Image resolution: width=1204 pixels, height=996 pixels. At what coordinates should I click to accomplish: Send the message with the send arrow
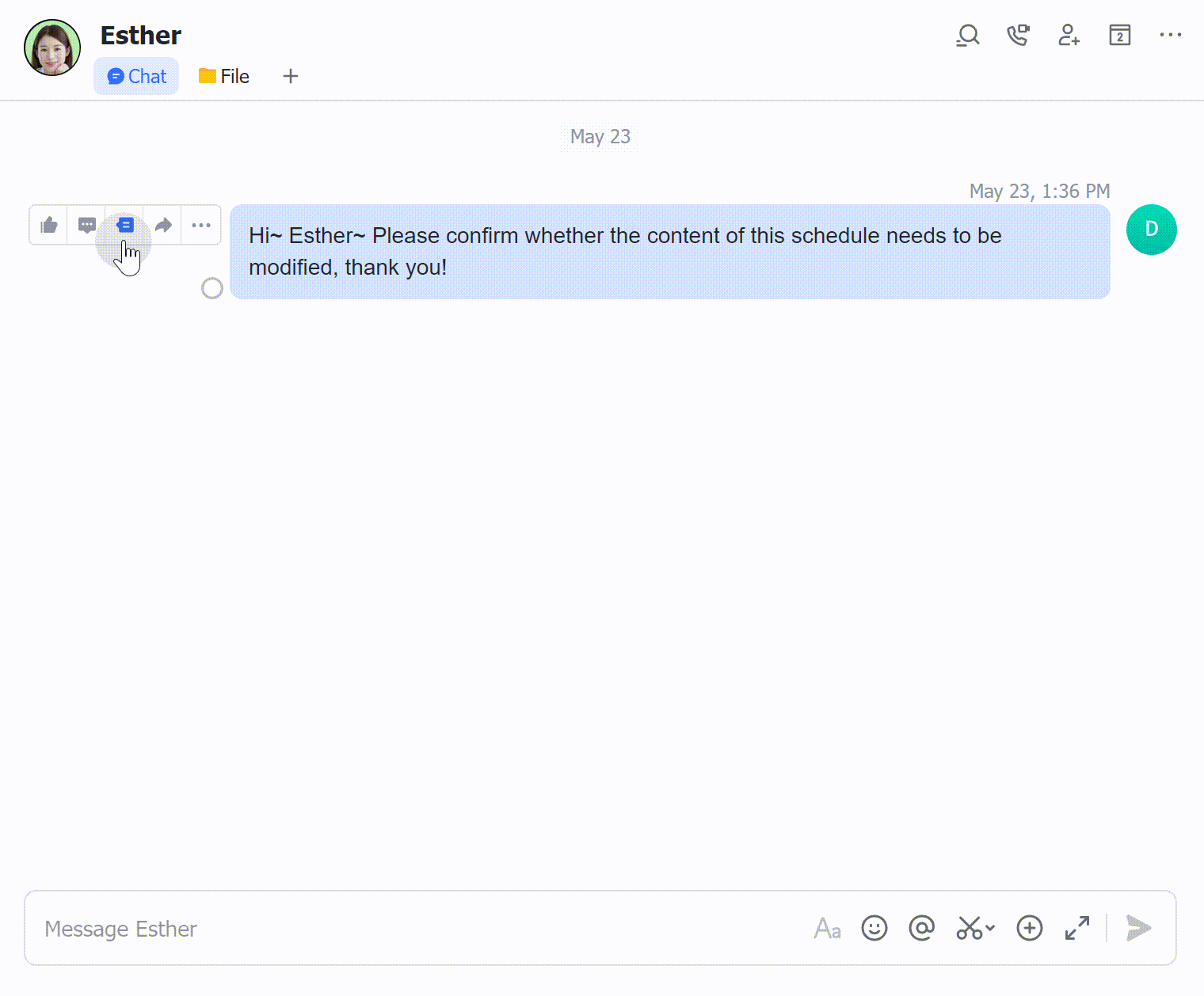[1138, 928]
